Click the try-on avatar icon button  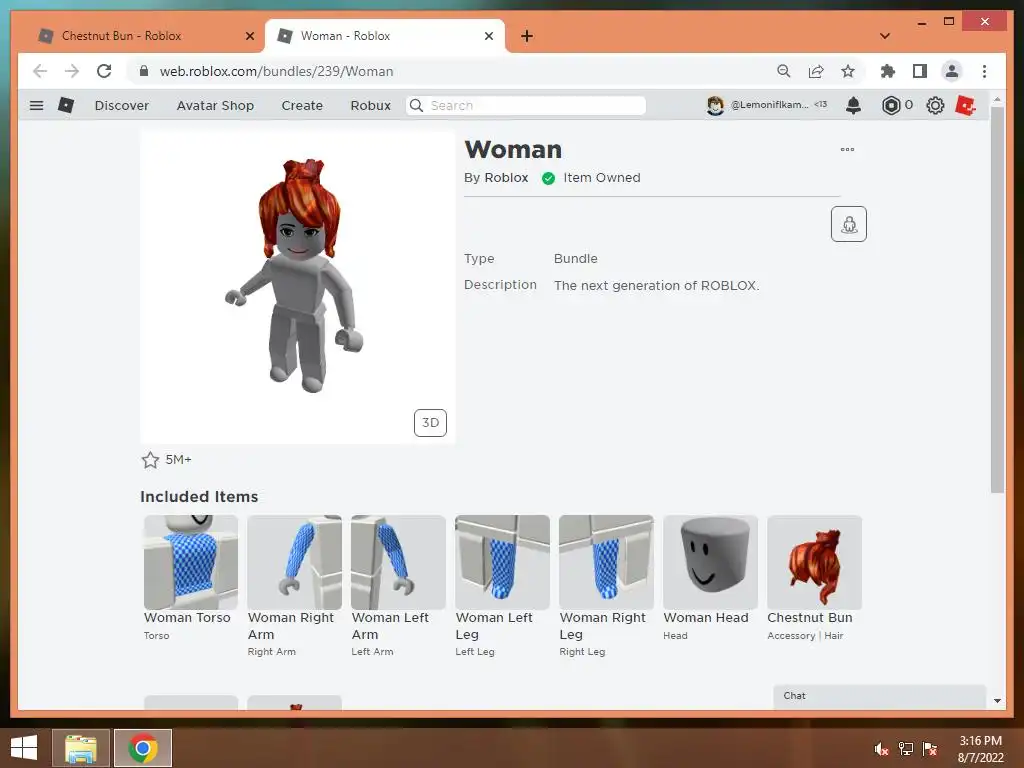(x=848, y=224)
